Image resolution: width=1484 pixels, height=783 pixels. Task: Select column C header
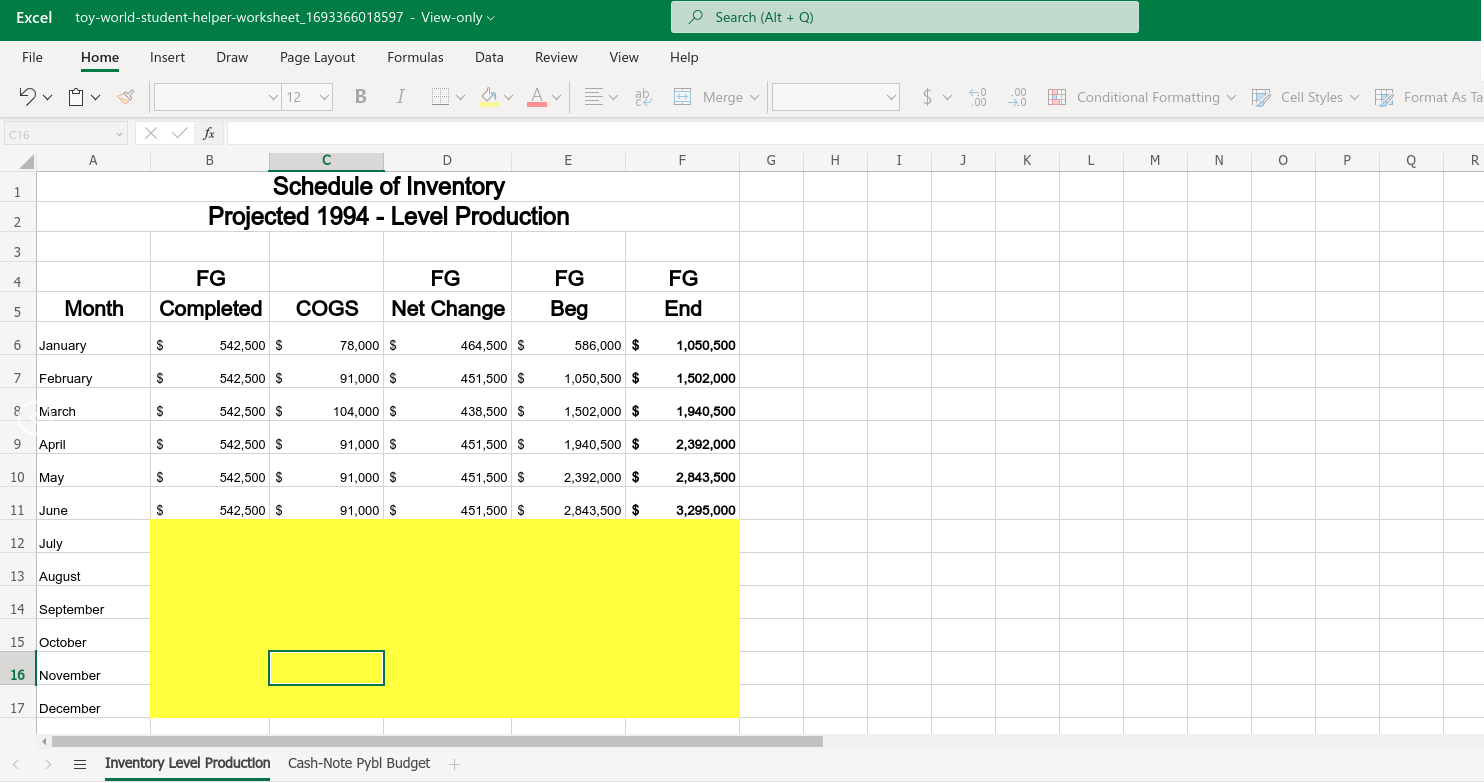(326, 161)
